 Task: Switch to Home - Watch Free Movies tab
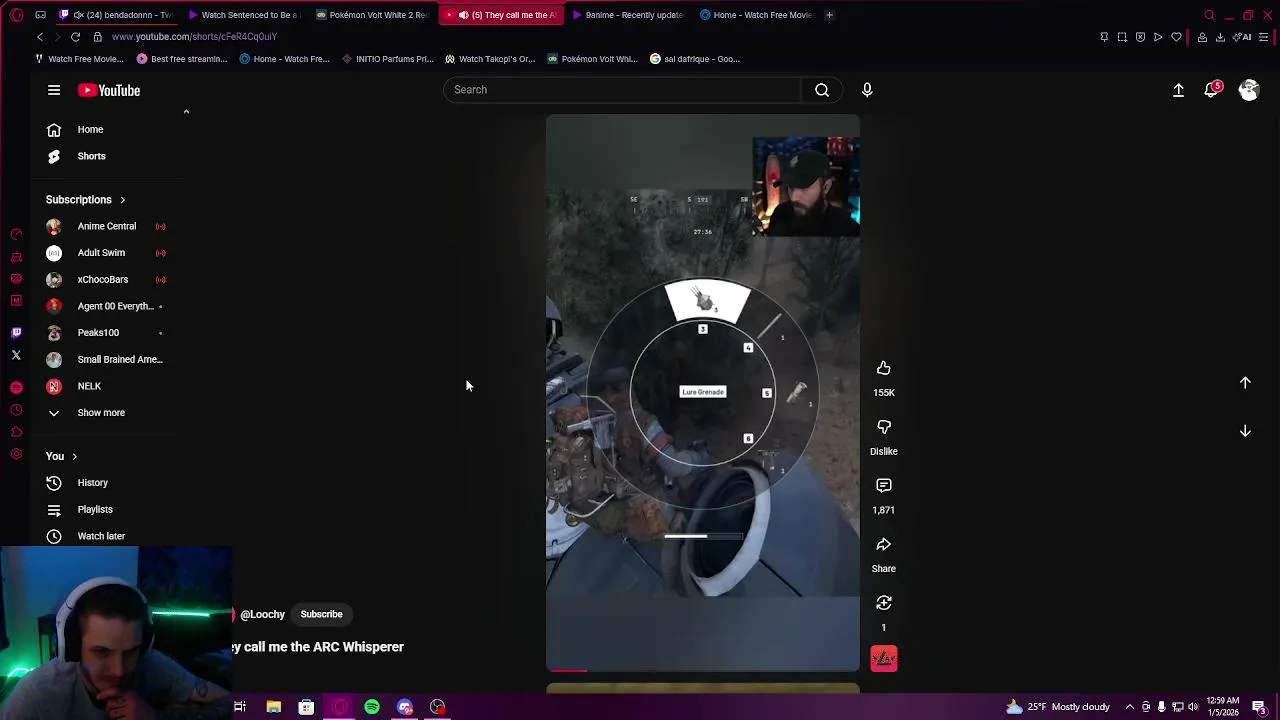[x=755, y=15]
